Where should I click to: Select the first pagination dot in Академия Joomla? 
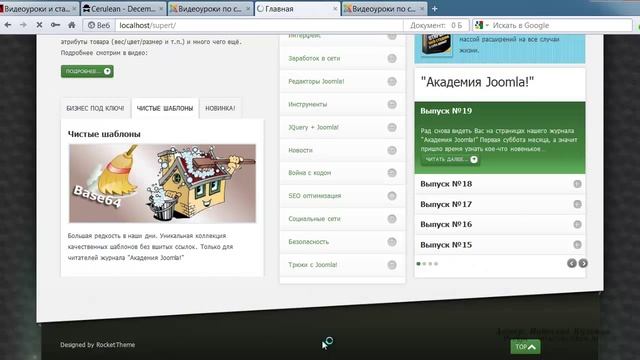click(418, 264)
